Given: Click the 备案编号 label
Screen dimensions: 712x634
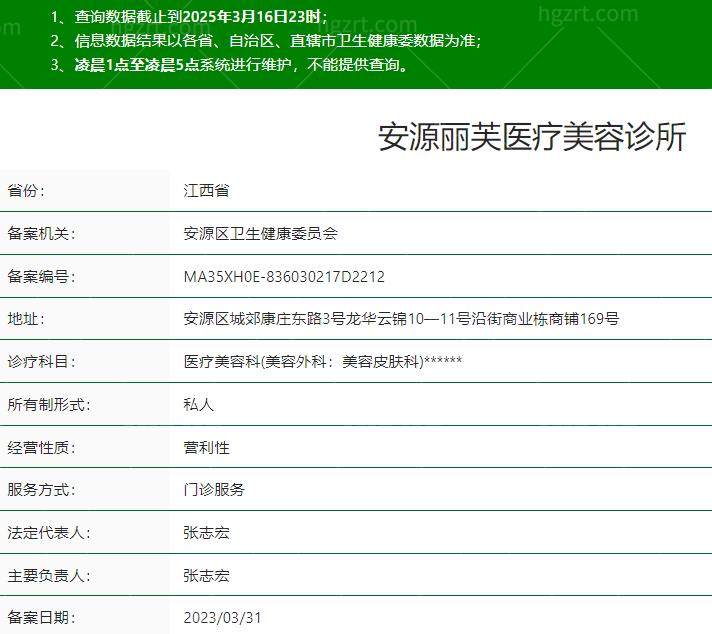Looking at the screenshot, I should [41, 276].
